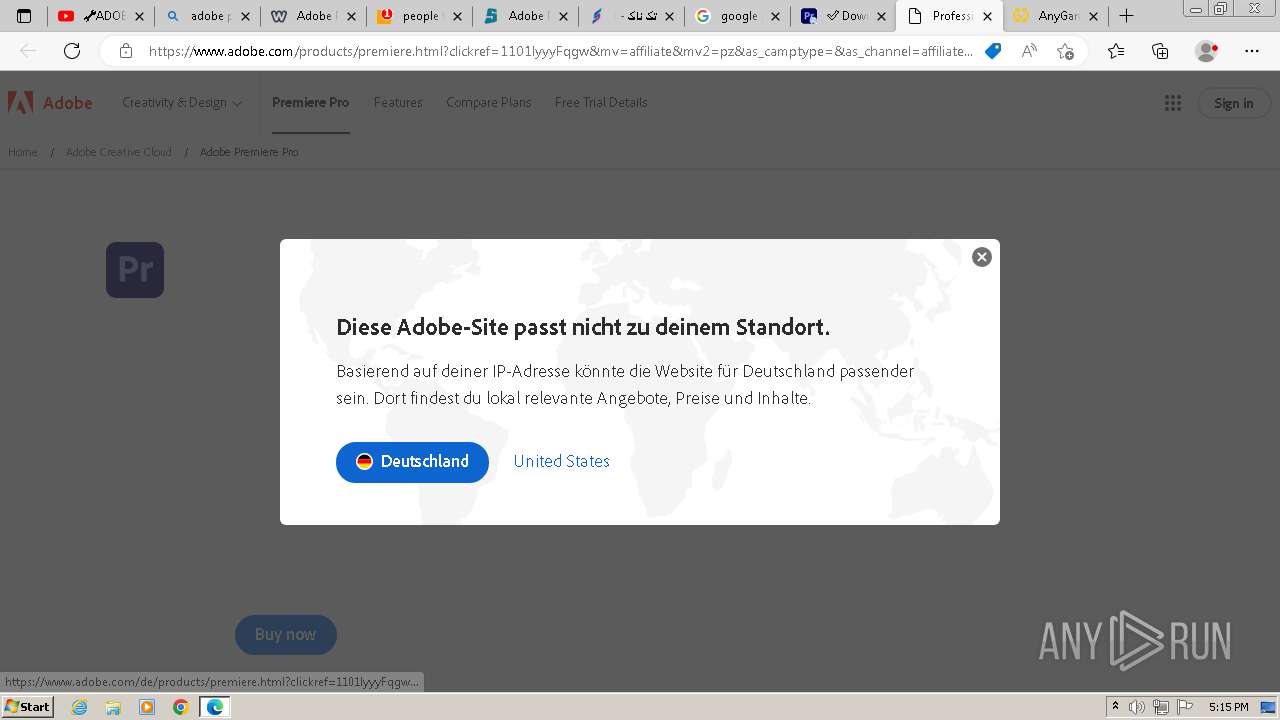
Task: Open the 5:15 PM taskbar clock
Action: tap(1228, 707)
